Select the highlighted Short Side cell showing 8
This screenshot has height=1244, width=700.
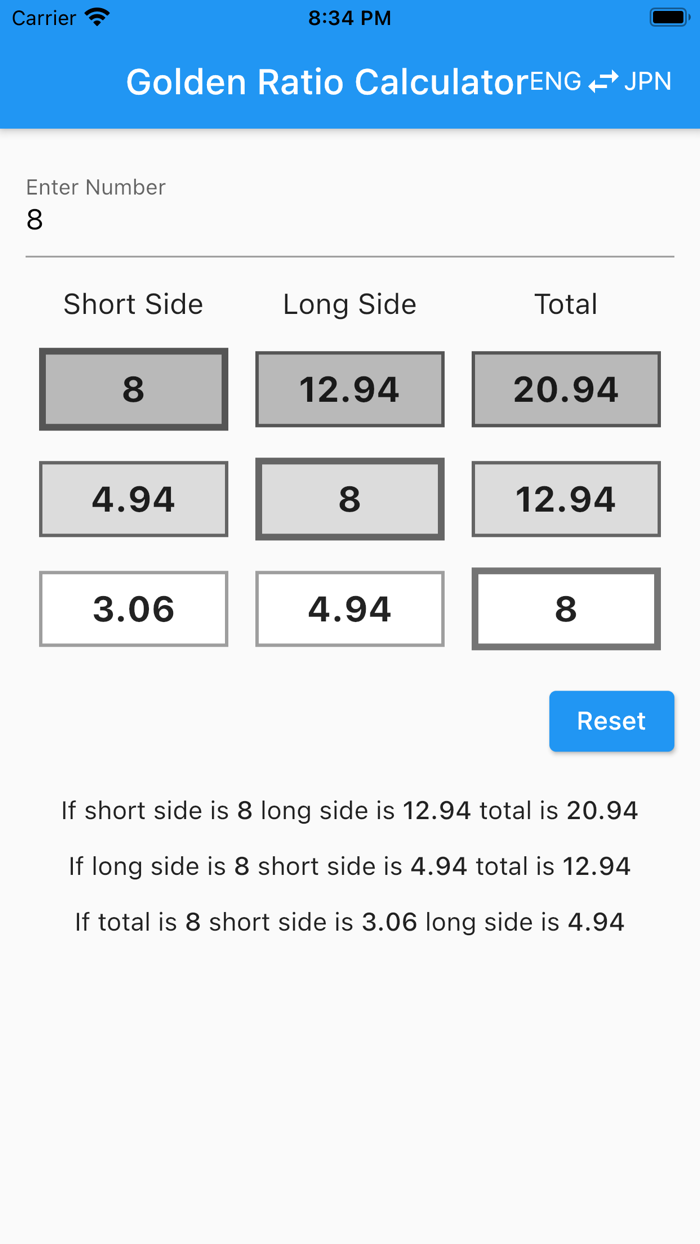click(133, 389)
